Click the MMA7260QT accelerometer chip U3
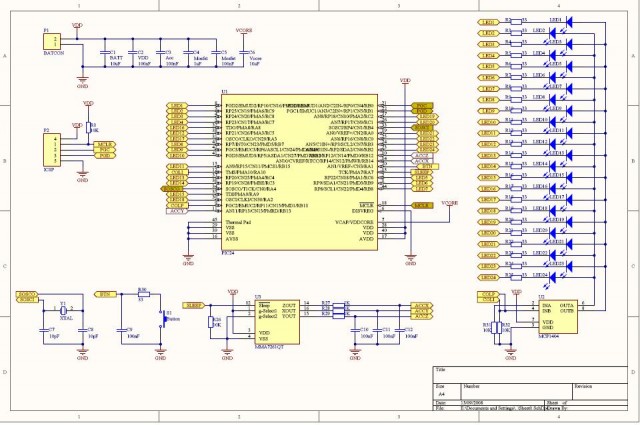 277,322
